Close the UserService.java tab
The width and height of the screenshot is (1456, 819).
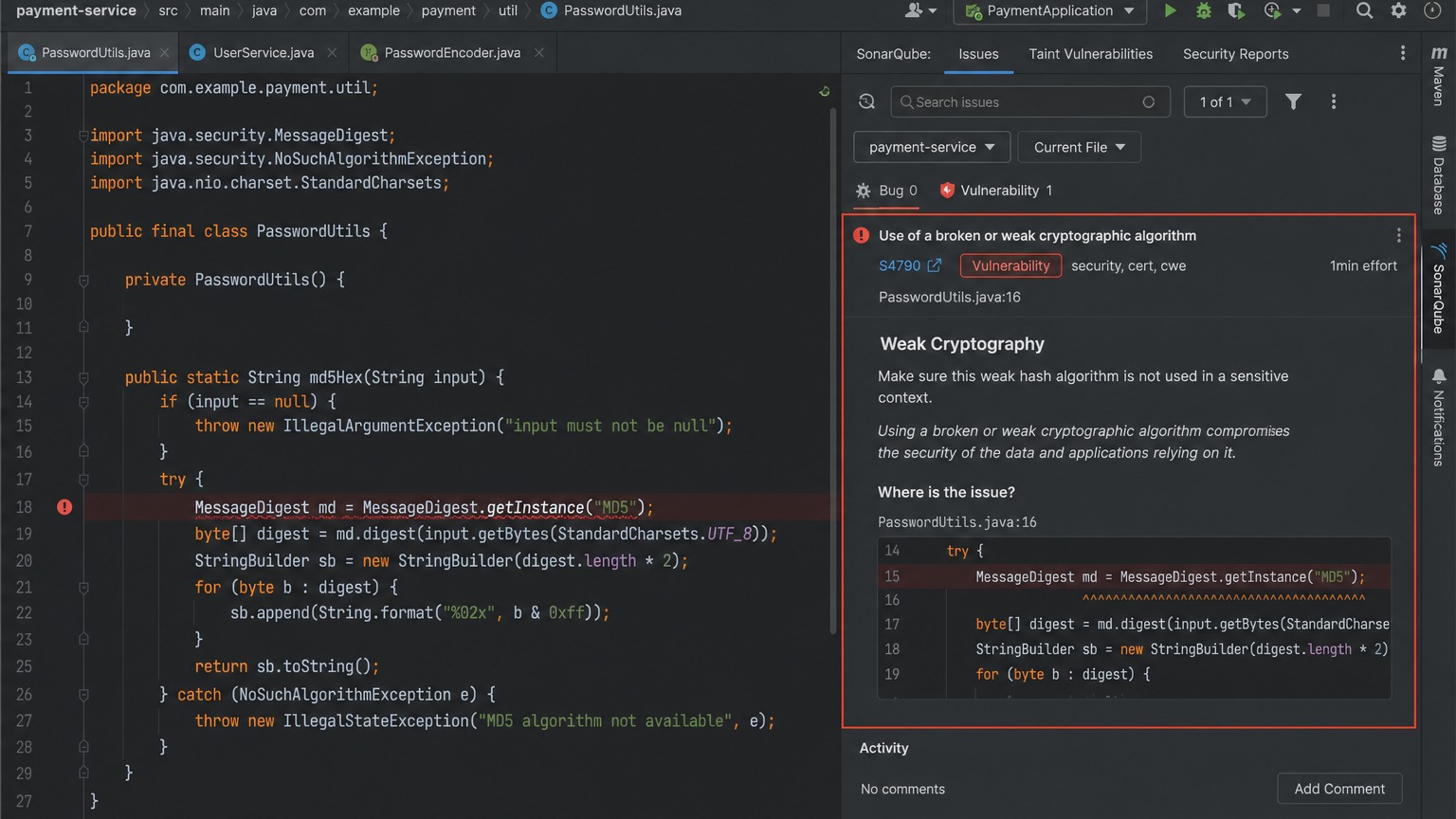[332, 52]
